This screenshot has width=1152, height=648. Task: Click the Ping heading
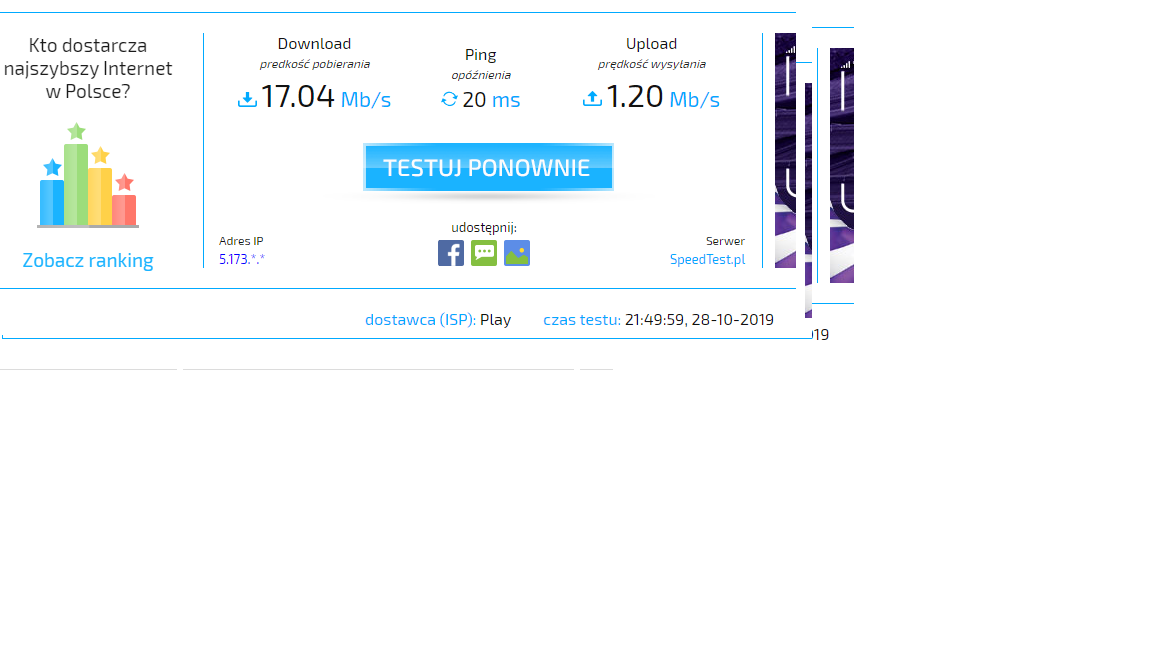[480, 55]
